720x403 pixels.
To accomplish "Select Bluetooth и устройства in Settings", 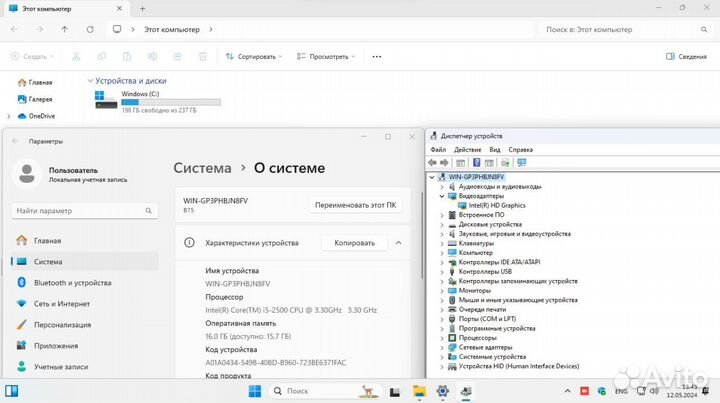I will click(85, 283).
